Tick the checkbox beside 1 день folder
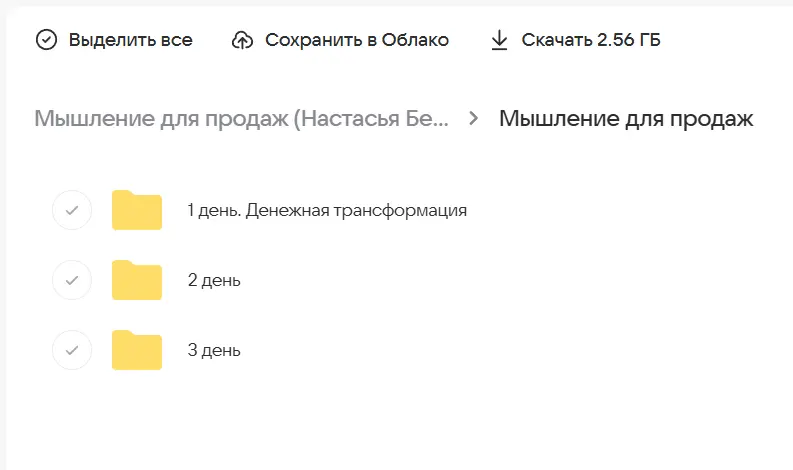 click(x=72, y=210)
